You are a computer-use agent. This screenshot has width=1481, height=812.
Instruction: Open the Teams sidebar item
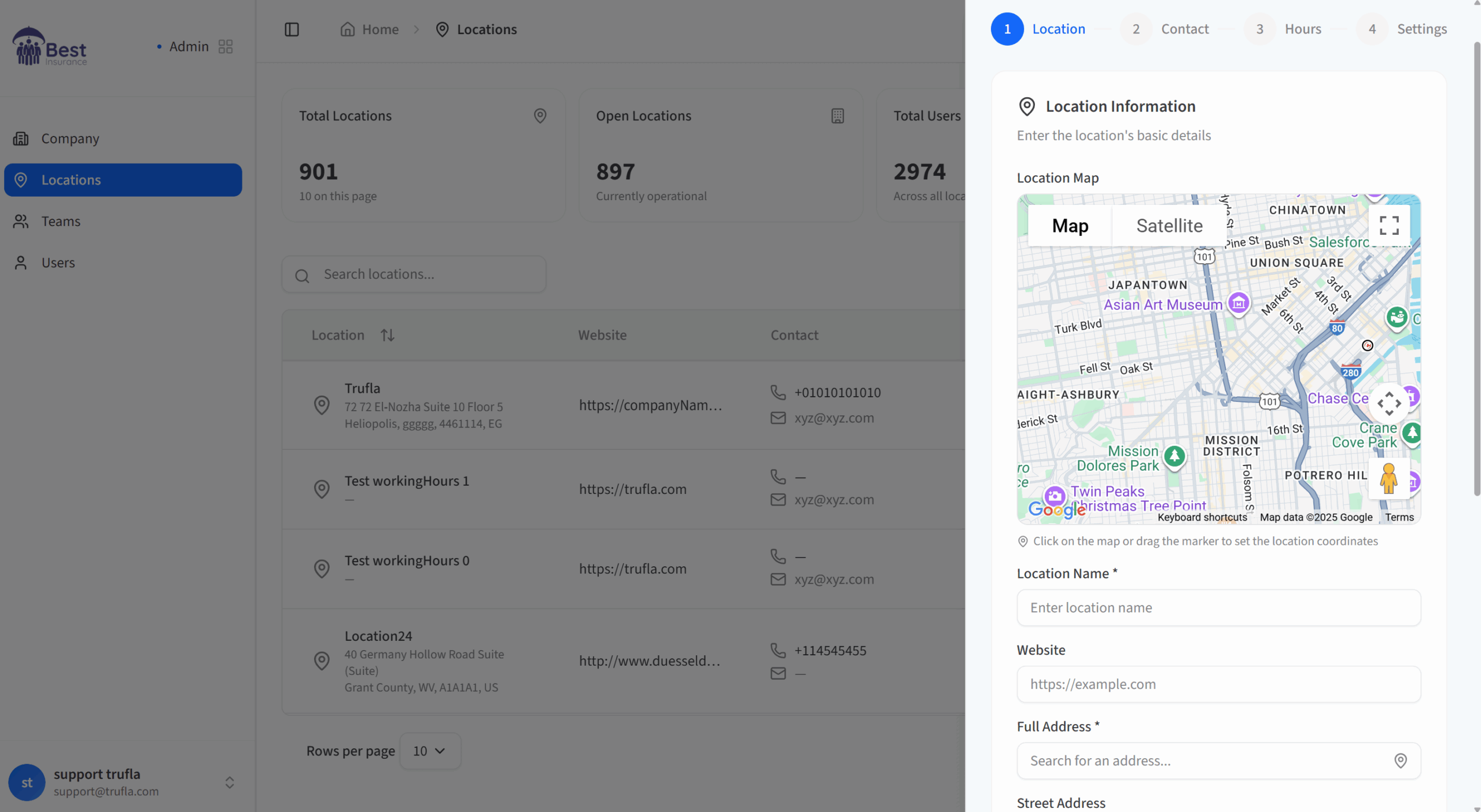pyautogui.click(x=61, y=222)
